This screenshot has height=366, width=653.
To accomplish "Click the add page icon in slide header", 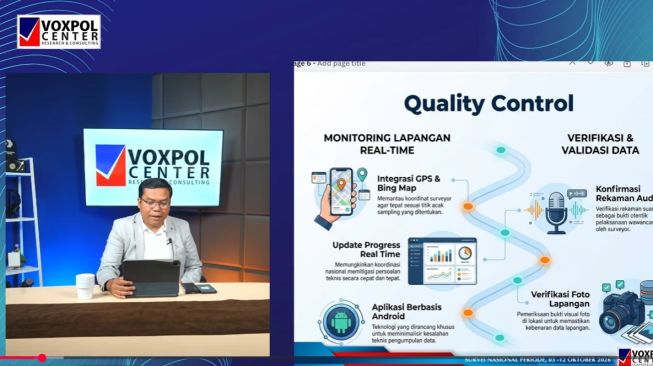I will 627,64.
